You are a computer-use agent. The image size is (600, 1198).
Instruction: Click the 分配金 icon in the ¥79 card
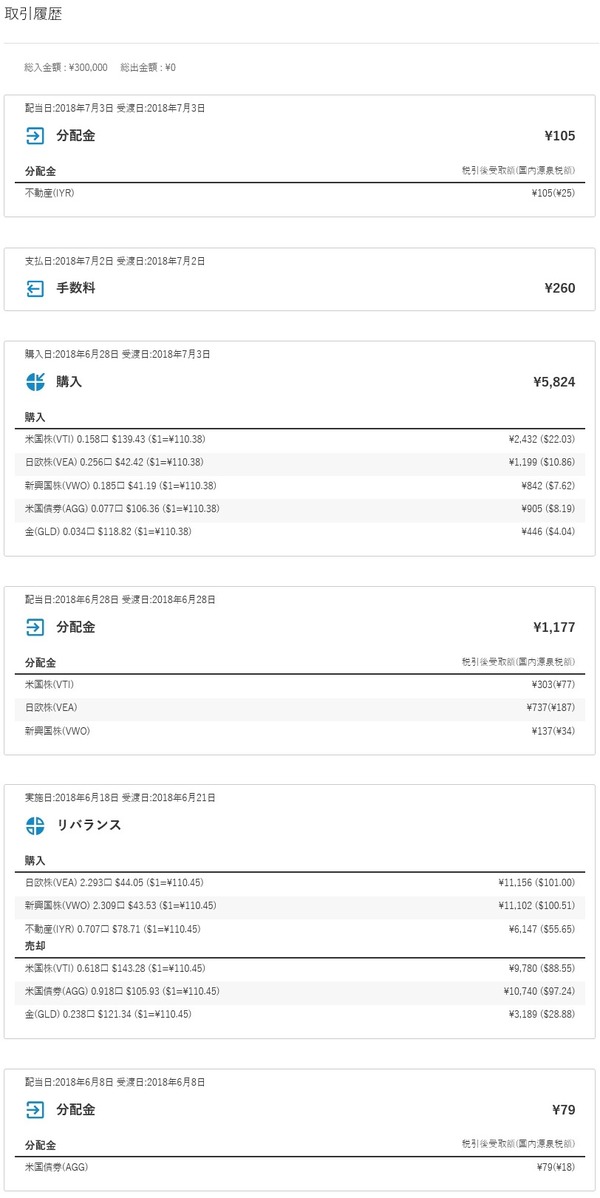[x=35, y=1109]
